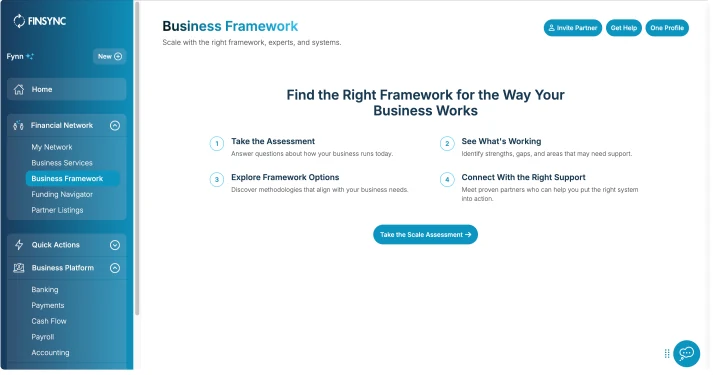Click "Find the Right Framework" main heading
This screenshot has width=713, height=375.
coord(425,103)
